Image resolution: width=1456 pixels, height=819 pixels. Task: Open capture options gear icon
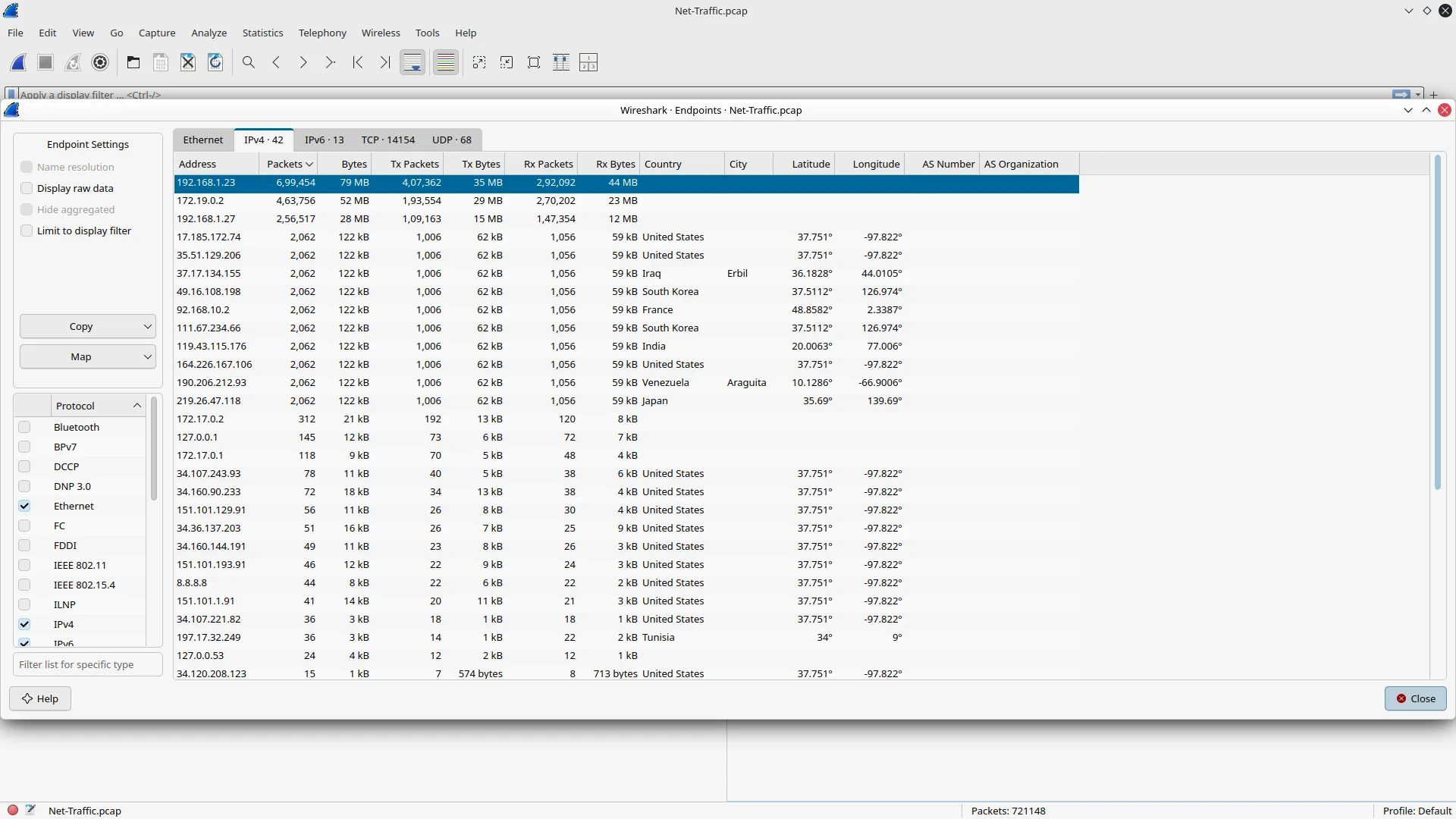click(x=100, y=62)
